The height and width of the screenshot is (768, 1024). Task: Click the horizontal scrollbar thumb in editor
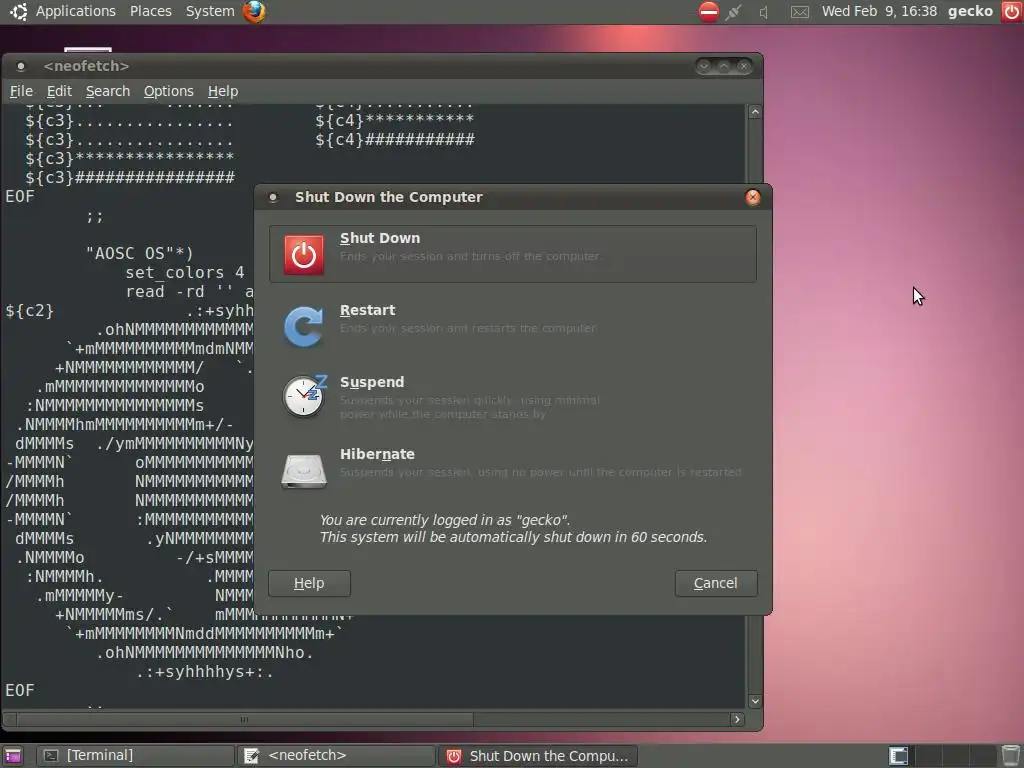coord(244,719)
